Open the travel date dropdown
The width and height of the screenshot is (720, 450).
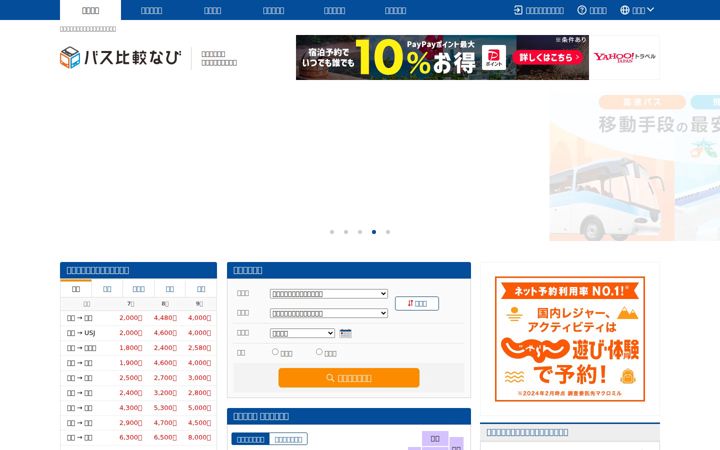(x=302, y=333)
